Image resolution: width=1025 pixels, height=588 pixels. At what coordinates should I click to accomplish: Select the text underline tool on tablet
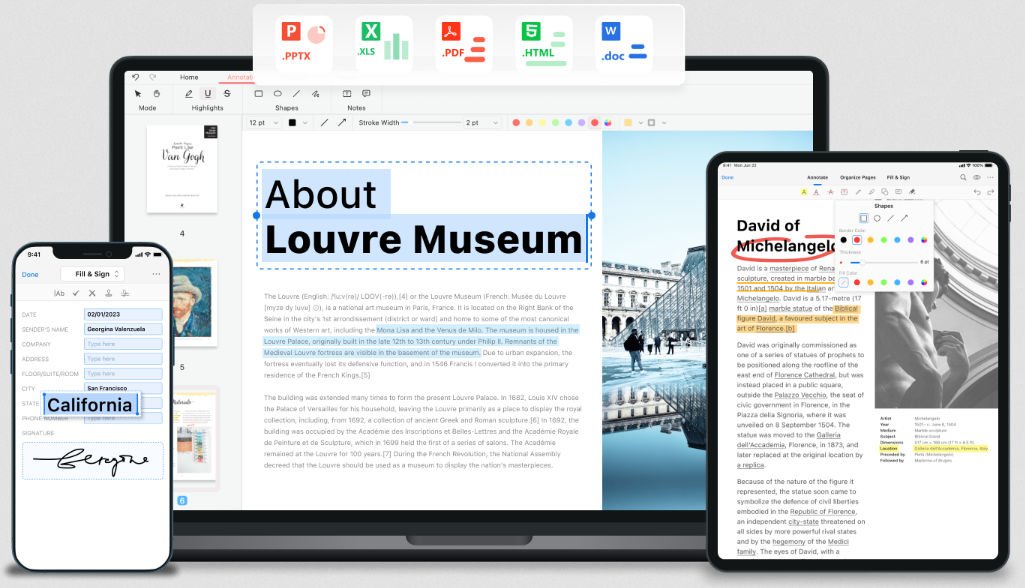[x=816, y=192]
